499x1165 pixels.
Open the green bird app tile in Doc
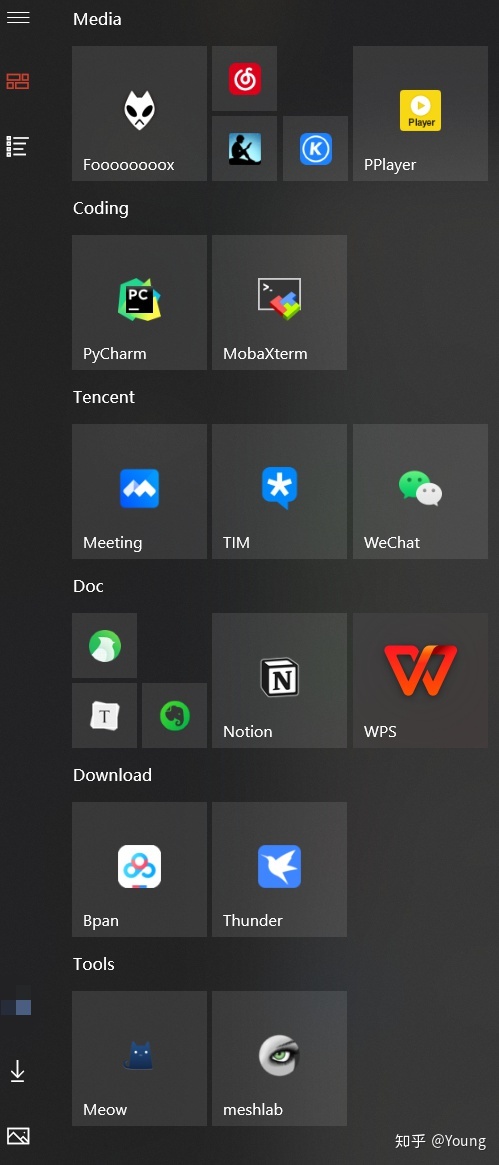tap(105, 646)
